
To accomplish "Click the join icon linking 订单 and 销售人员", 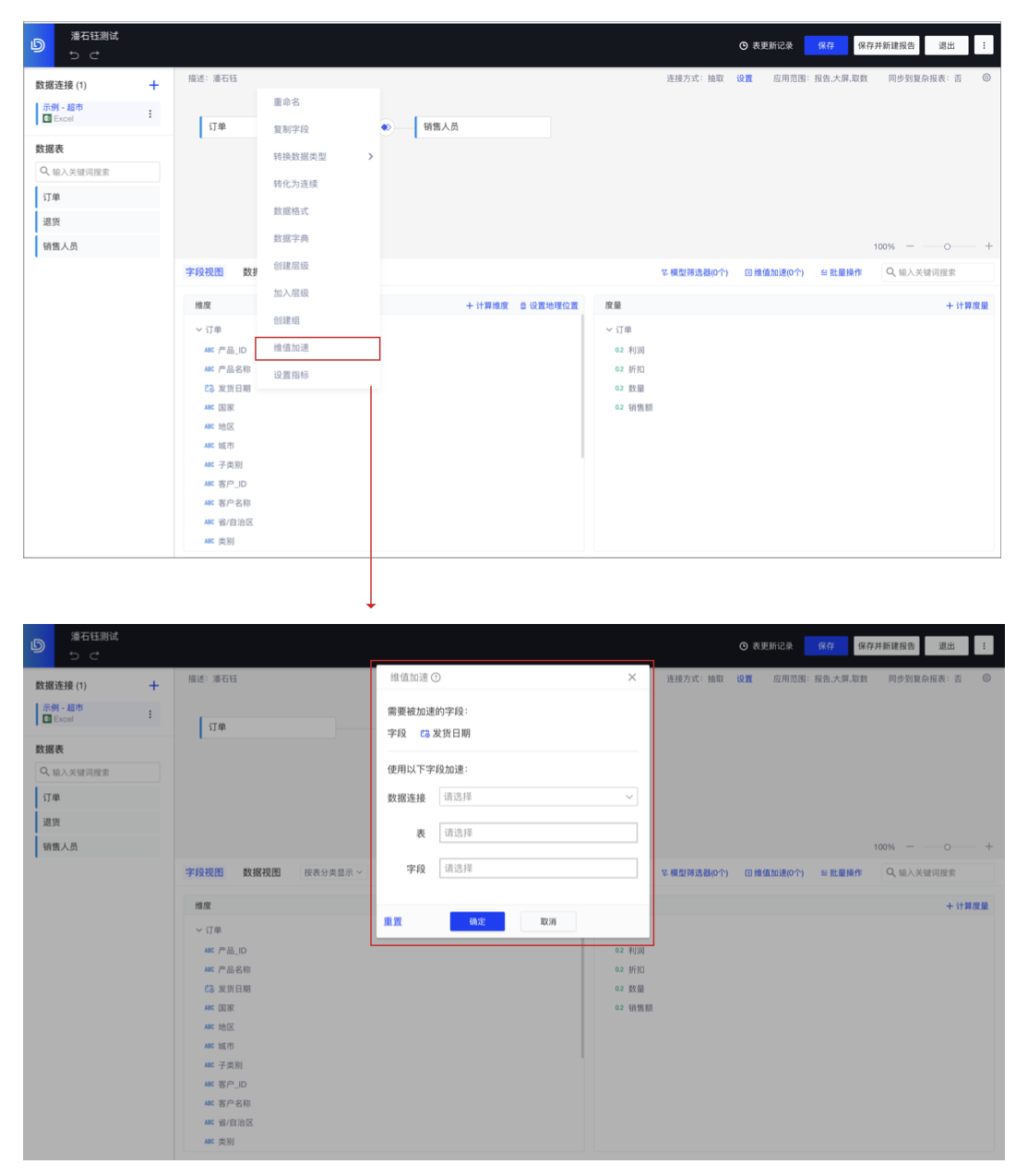I will [x=386, y=127].
